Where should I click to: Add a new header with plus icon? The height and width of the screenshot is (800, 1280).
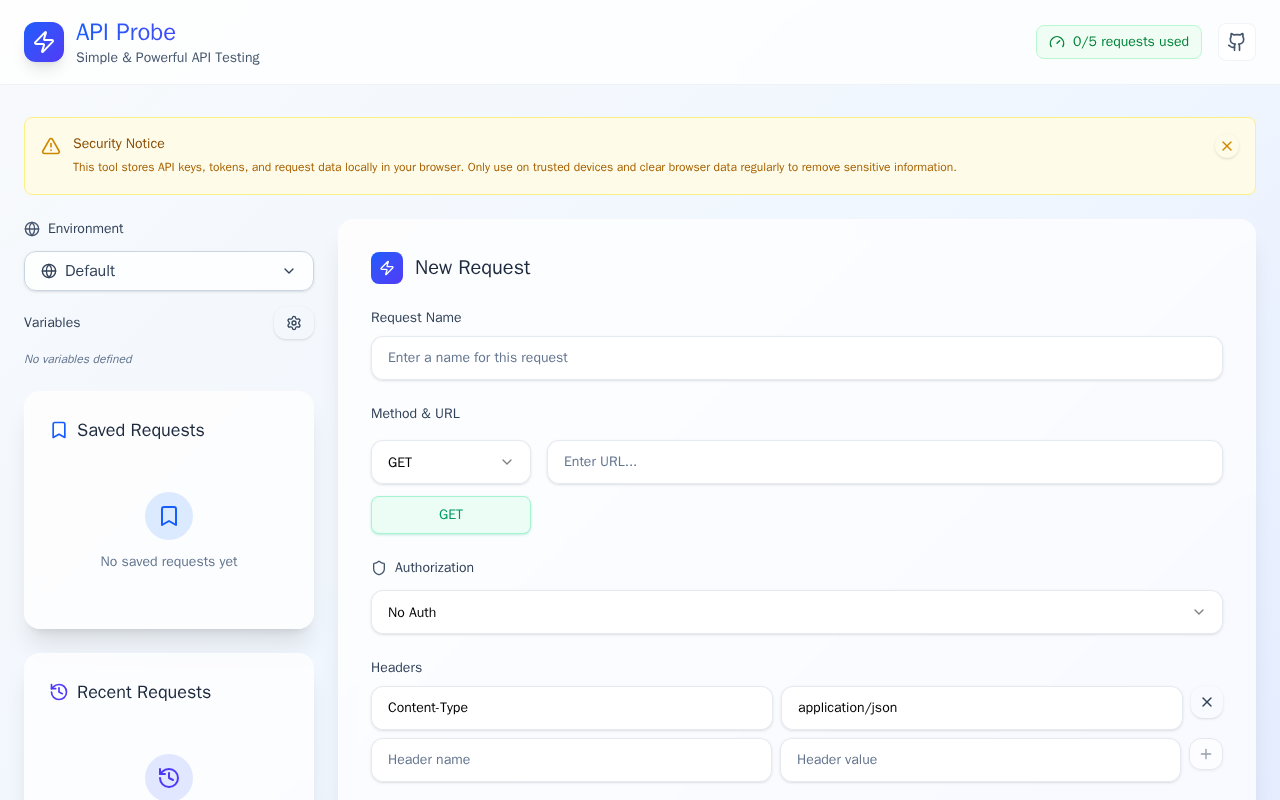click(1206, 754)
